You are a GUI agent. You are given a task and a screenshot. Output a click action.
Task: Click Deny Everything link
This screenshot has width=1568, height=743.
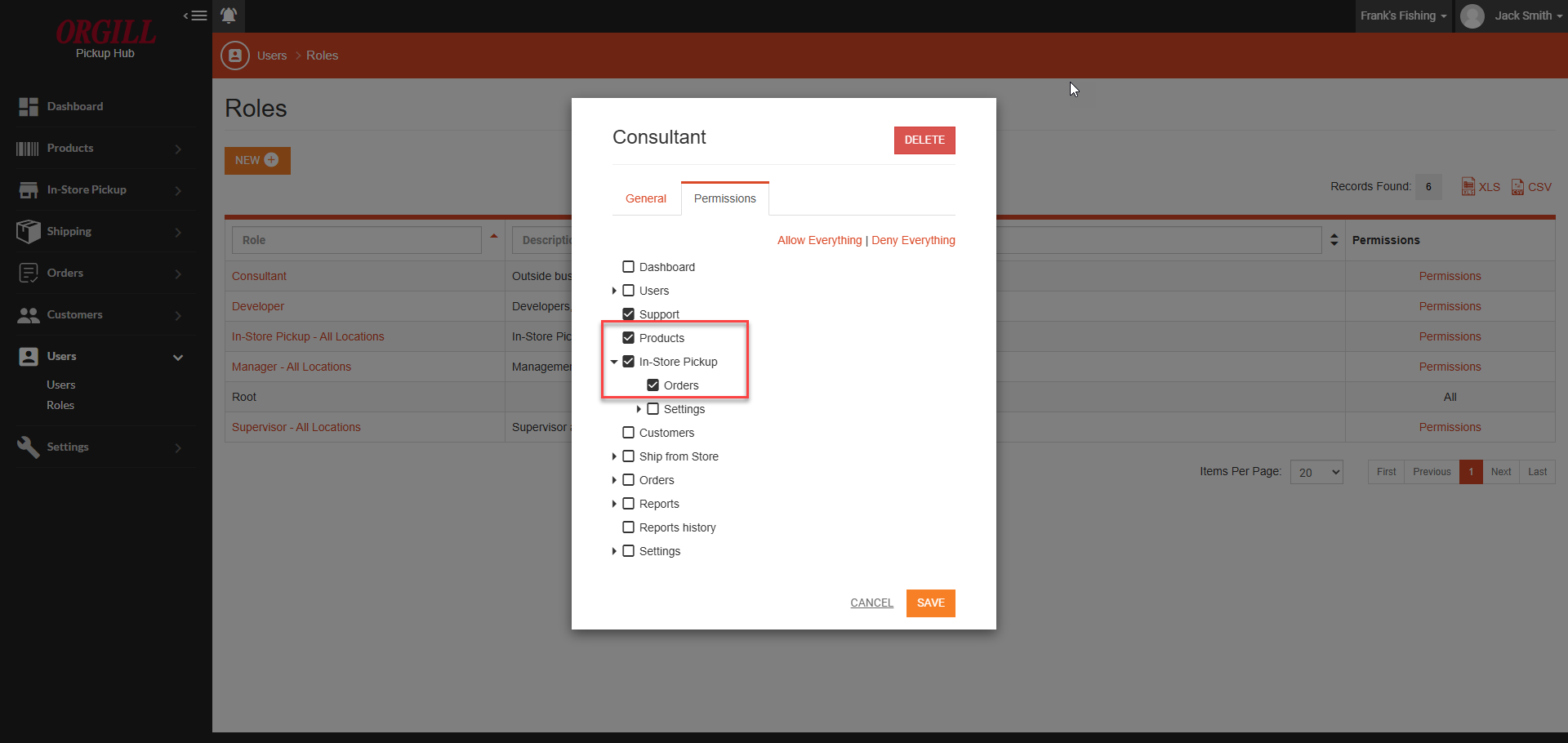point(913,240)
